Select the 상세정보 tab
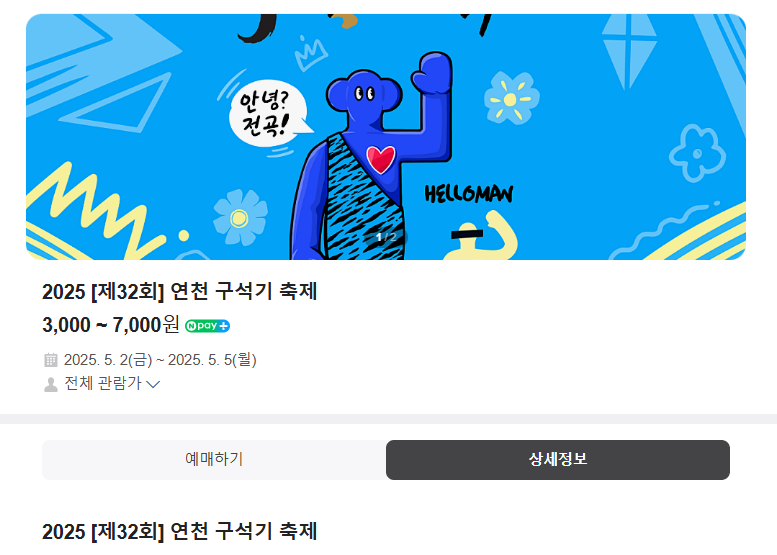Screen dimensions: 777x555 pyautogui.click(x=557, y=459)
